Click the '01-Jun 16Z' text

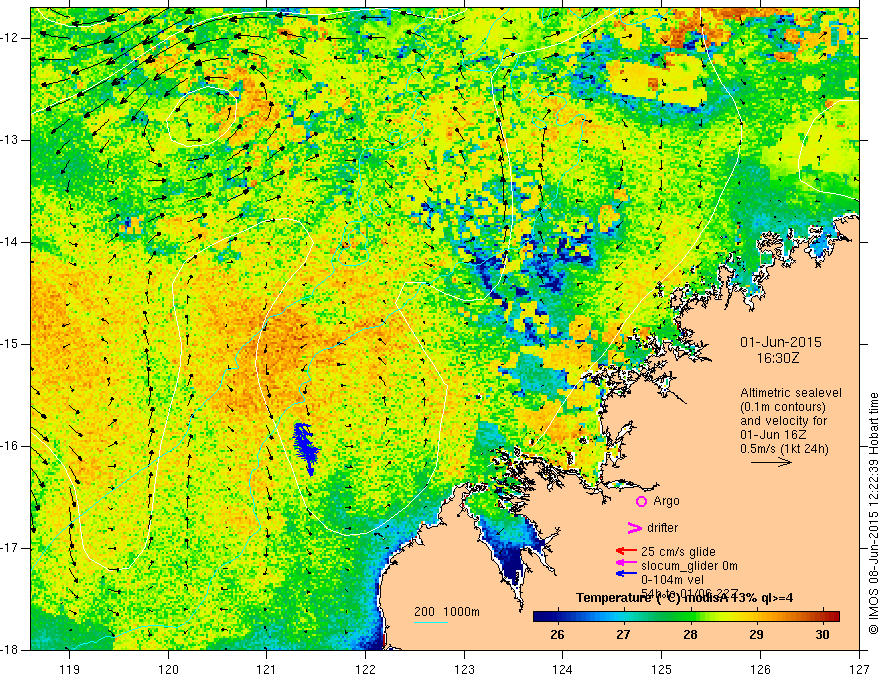click(x=771, y=435)
